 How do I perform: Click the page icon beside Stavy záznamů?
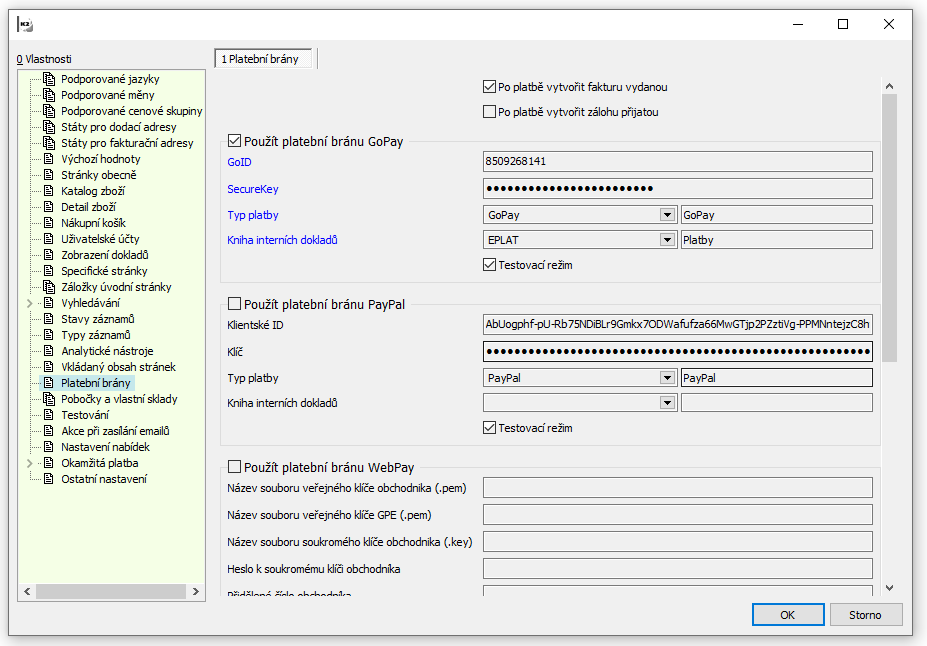click(x=49, y=319)
